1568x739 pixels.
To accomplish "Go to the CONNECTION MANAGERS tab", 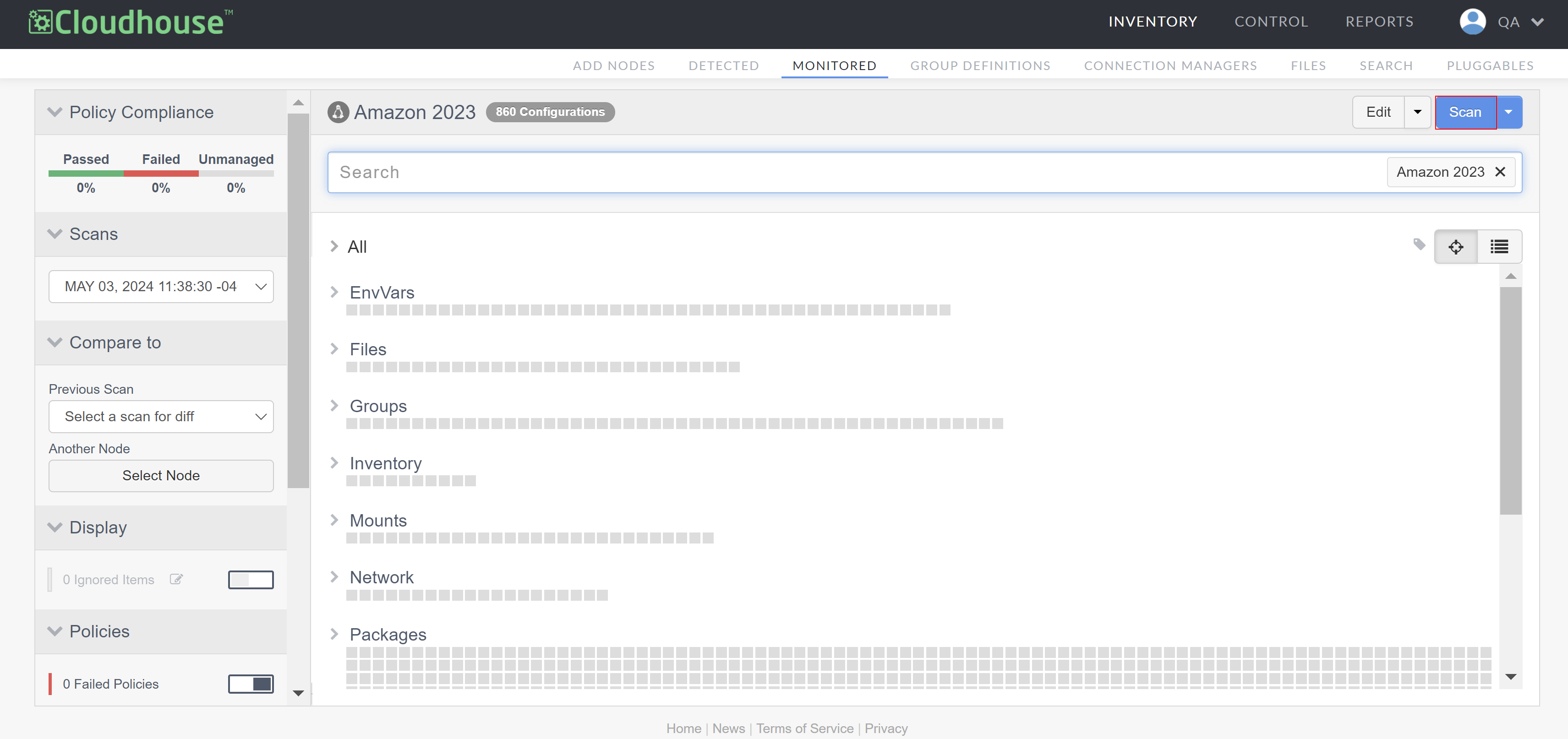I will coord(1170,65).
